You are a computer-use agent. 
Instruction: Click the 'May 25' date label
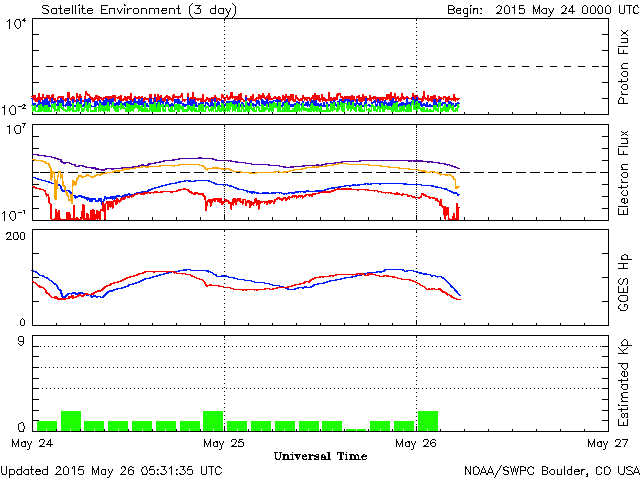(x=224, y=443)
